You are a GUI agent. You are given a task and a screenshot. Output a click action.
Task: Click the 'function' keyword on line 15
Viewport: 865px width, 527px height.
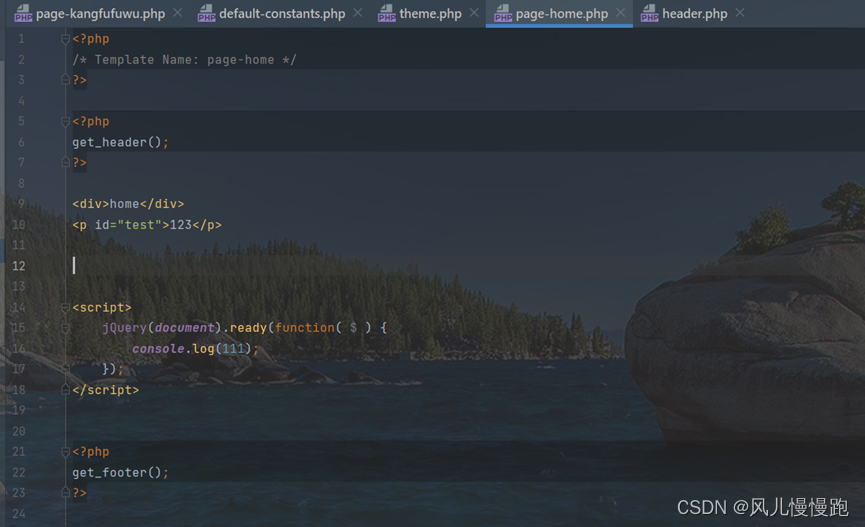305,328
